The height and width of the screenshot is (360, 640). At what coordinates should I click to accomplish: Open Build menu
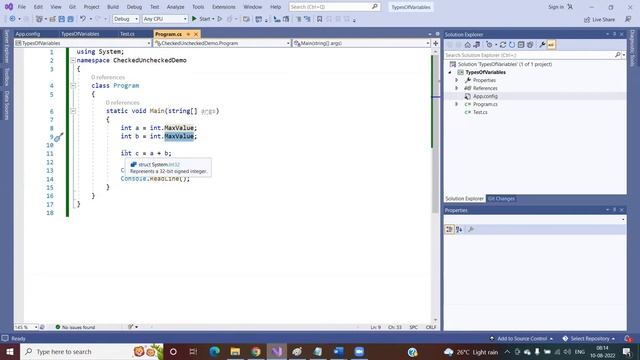coord(113,7)
